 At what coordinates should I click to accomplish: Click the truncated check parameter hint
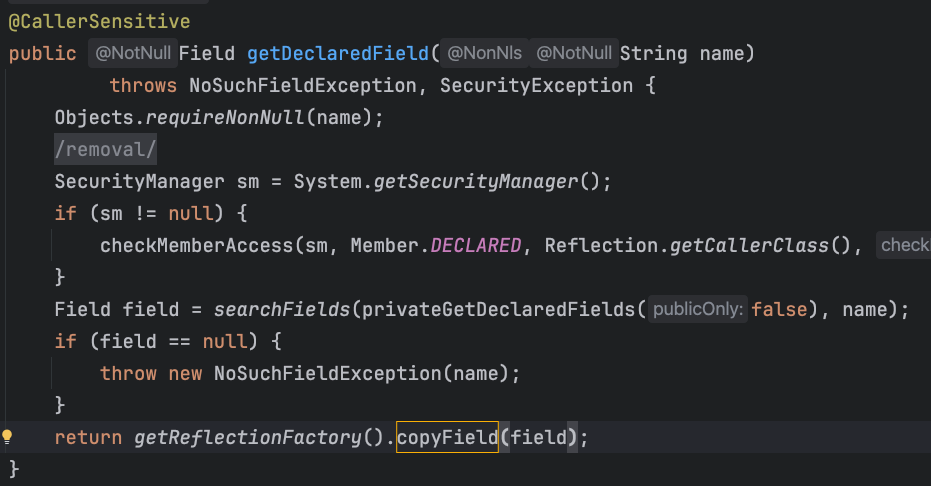pyautogui.click(x=904, y=245)
